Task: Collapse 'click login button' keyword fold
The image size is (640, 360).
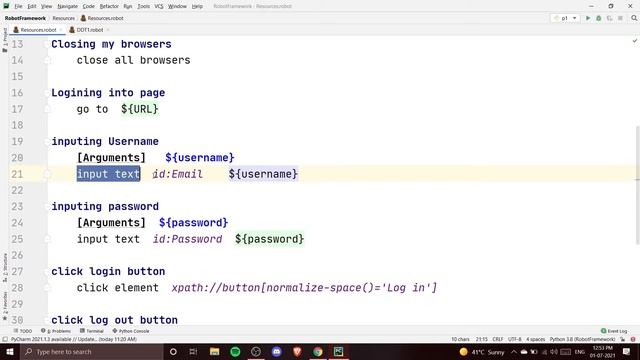Action: 47,271
